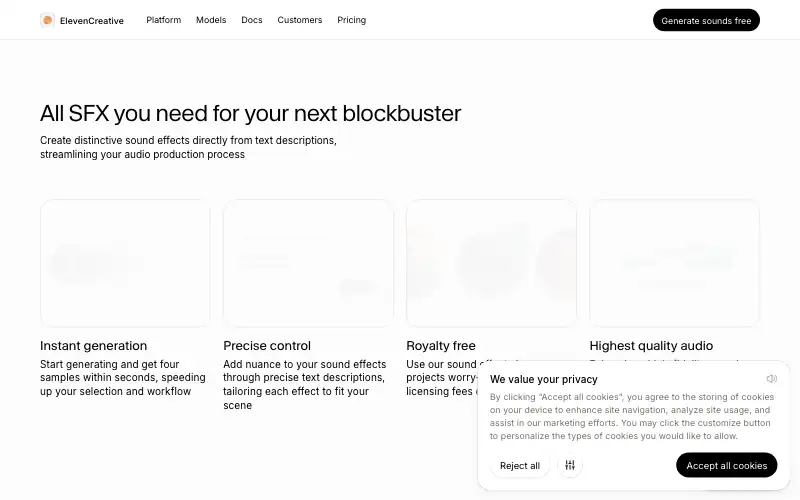Open the Highest quality audio card image
The height and width of the screenshot is (500, 800).
pyautogui.click(x=674, y=263)
